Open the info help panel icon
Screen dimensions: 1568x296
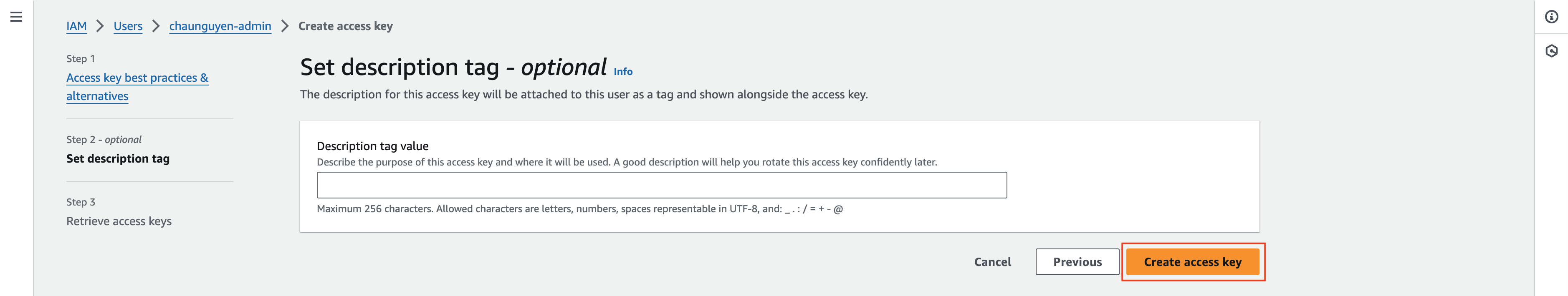pos(1551,17)
